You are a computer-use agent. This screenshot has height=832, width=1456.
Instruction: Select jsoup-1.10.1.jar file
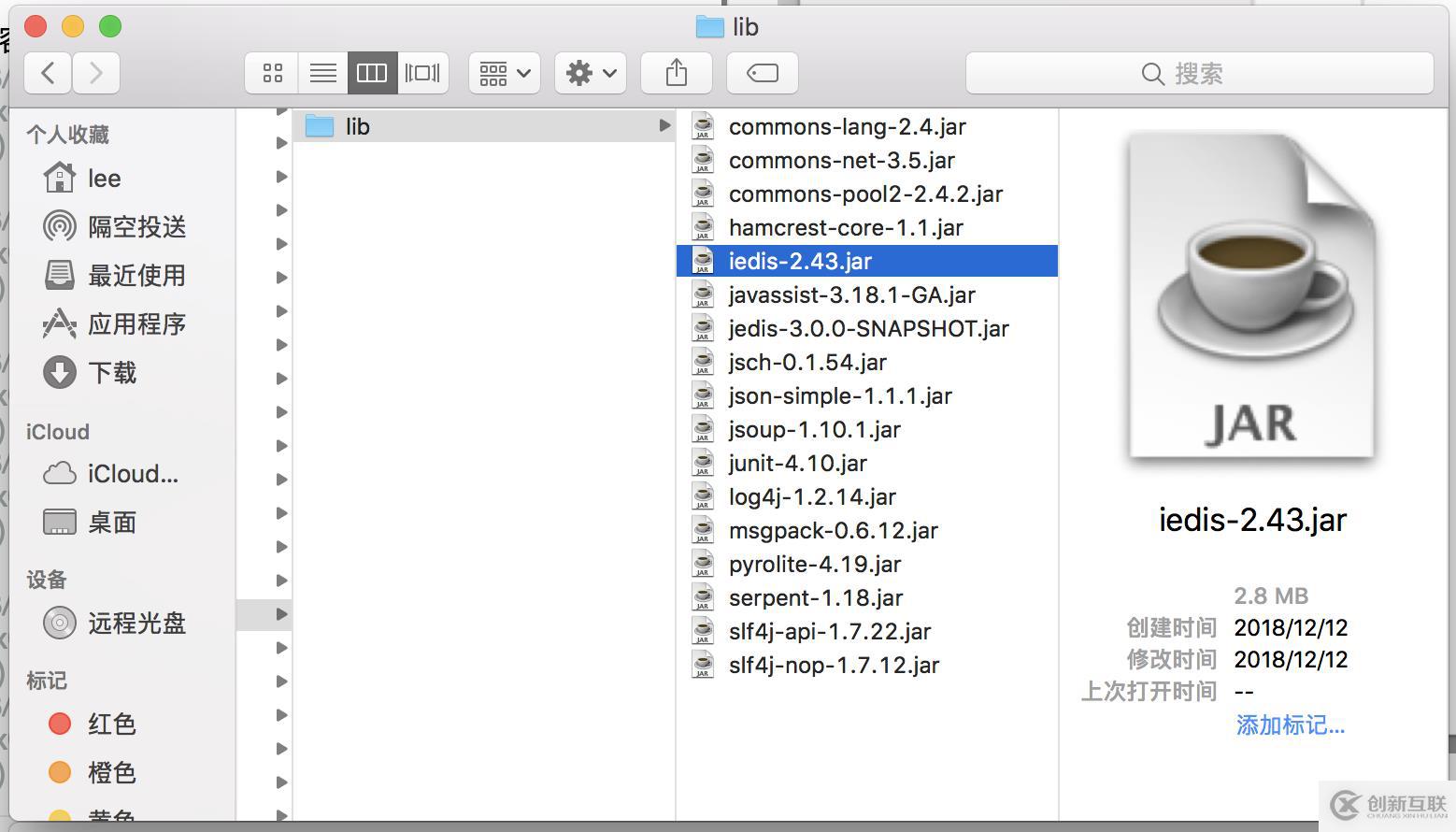pos(866,429)
